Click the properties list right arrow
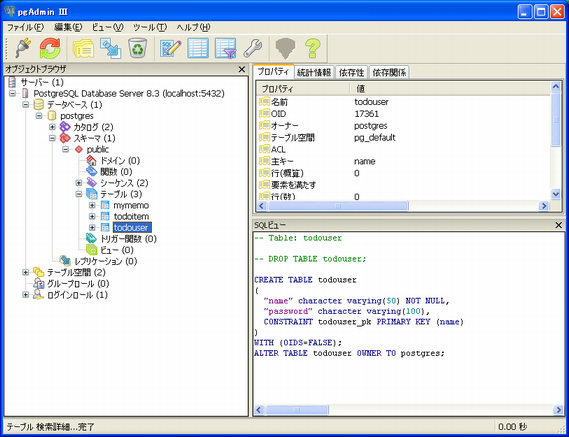The image size is (569, 437). pyautogui.click(x=544, y=206)
